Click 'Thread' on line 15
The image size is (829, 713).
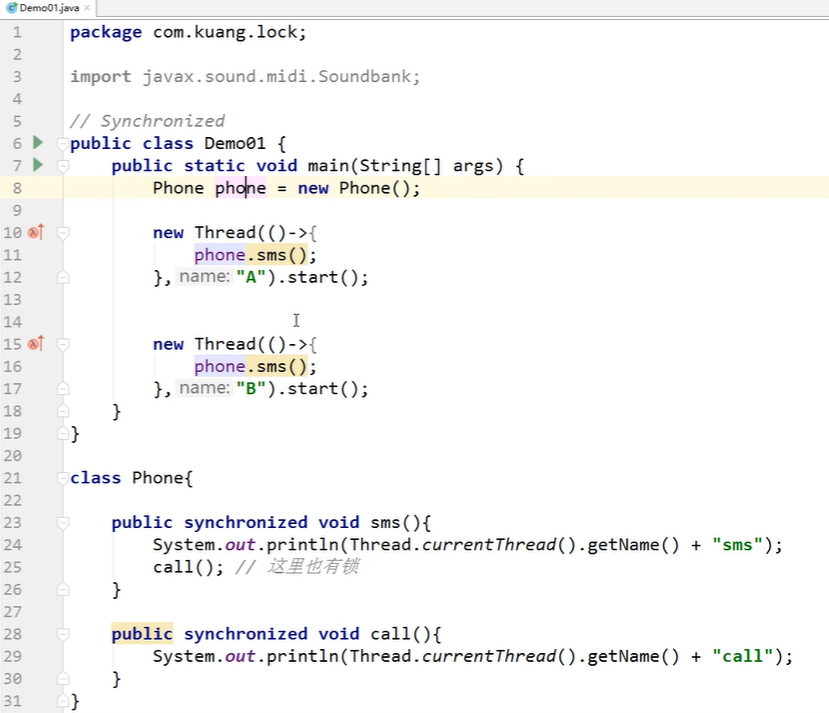point(225,344)
